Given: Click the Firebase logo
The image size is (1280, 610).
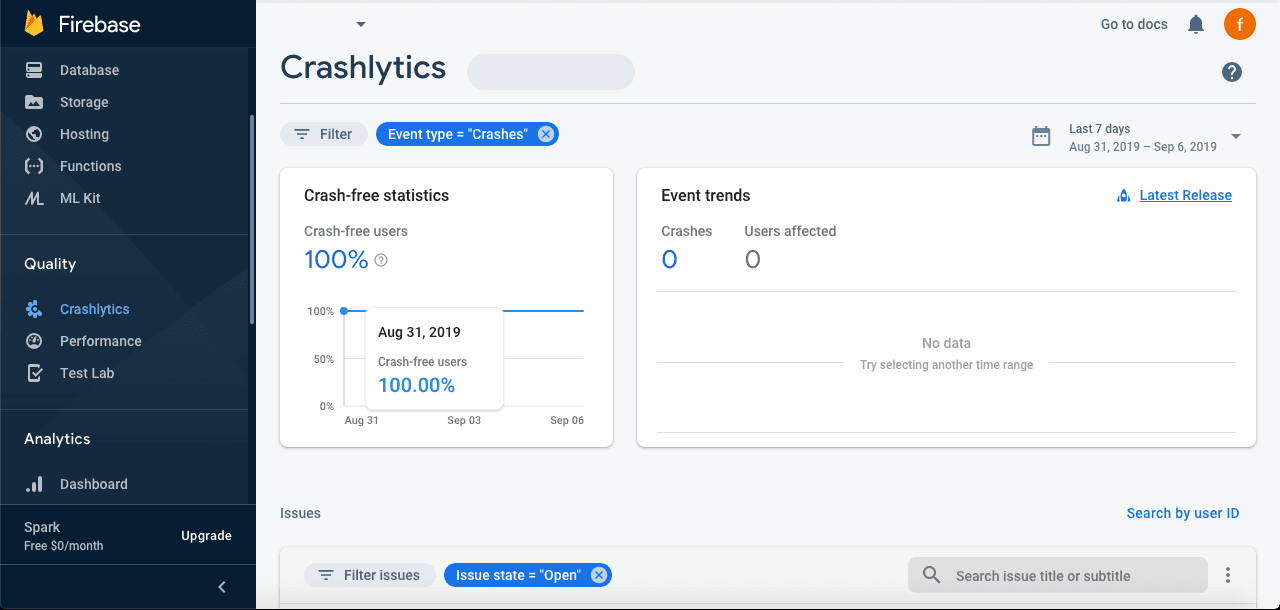Looking at the screenshot, I should (34, 24).
